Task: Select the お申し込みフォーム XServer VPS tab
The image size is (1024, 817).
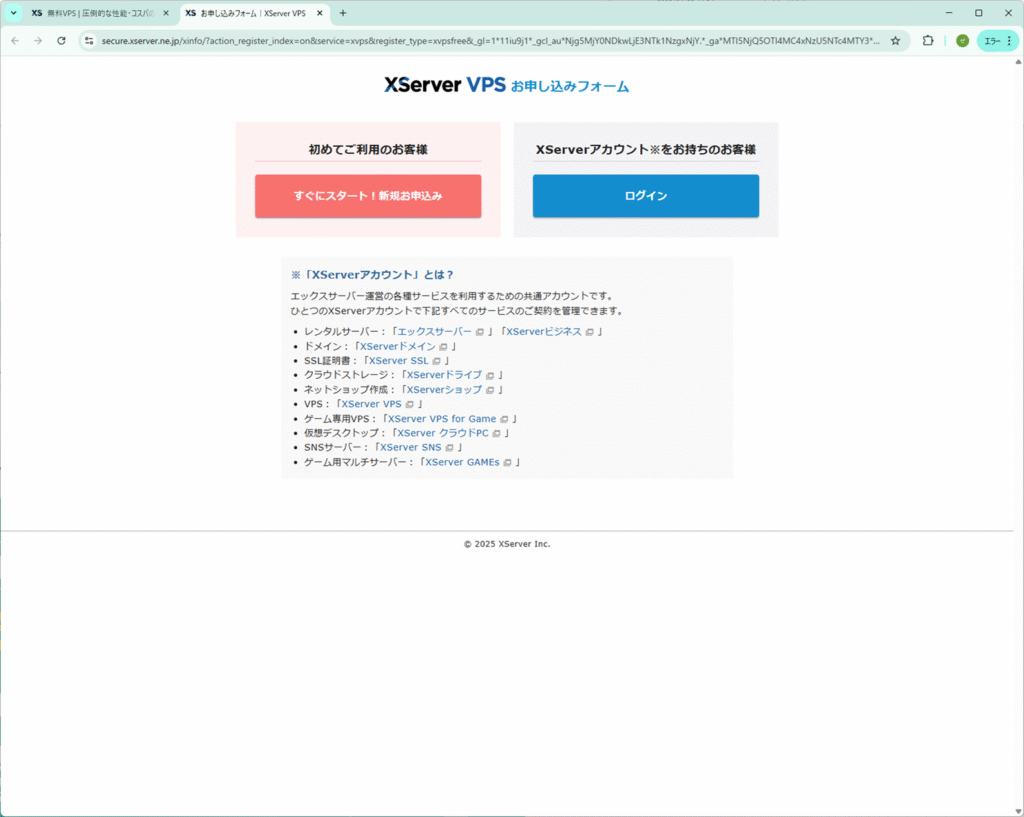Action: pyautogui.click(x=250, y=13)
